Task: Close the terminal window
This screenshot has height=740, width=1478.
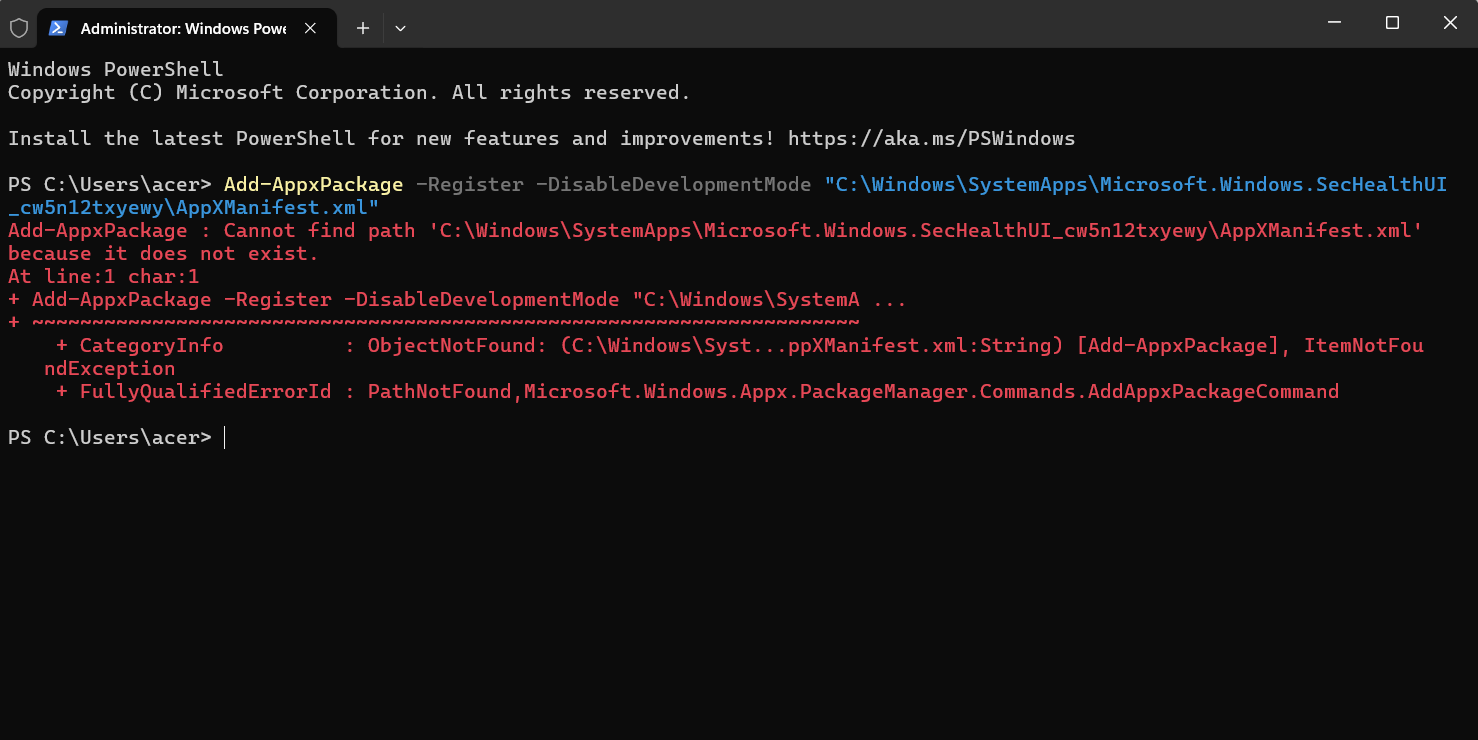Action: [1450, 23]
